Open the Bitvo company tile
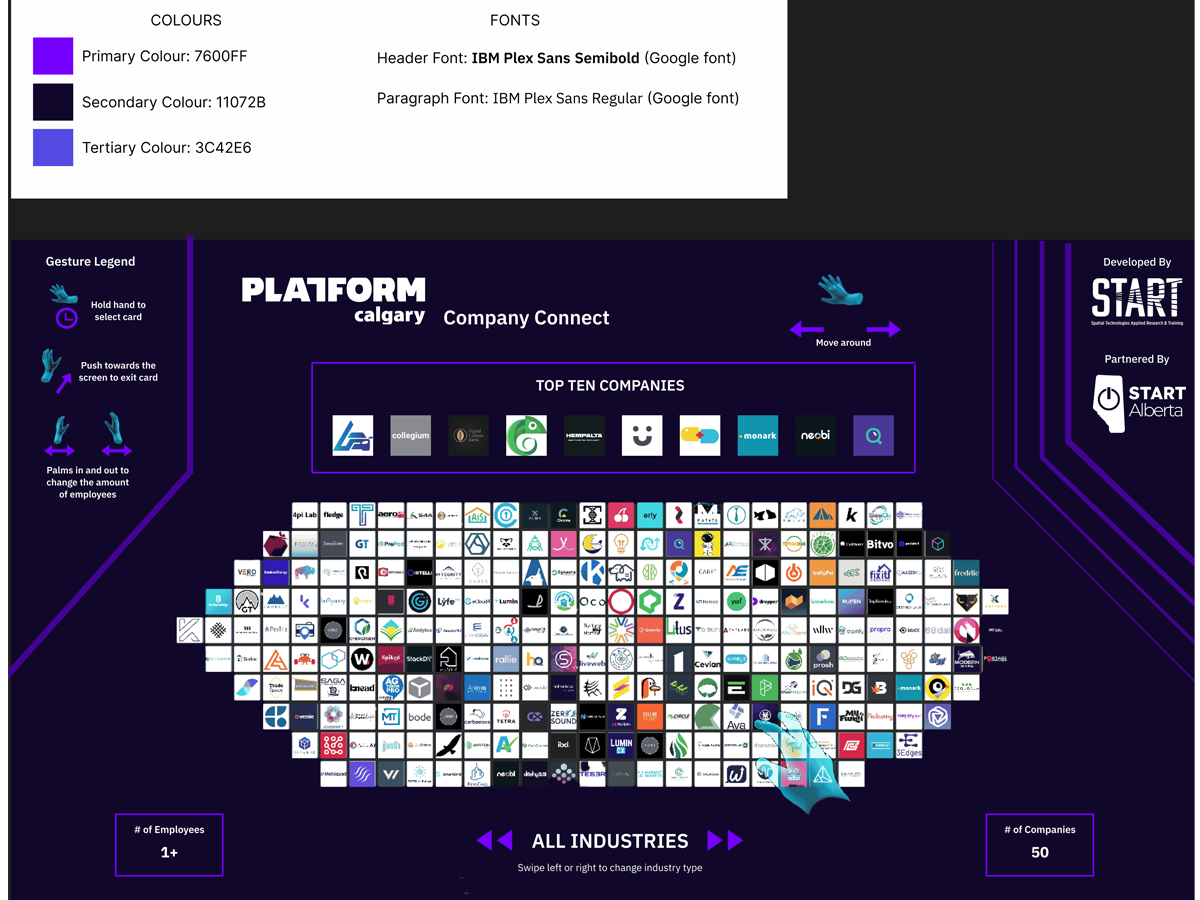Image resolution: width=1200 pixels, height=900 pixels. point(878,544)
